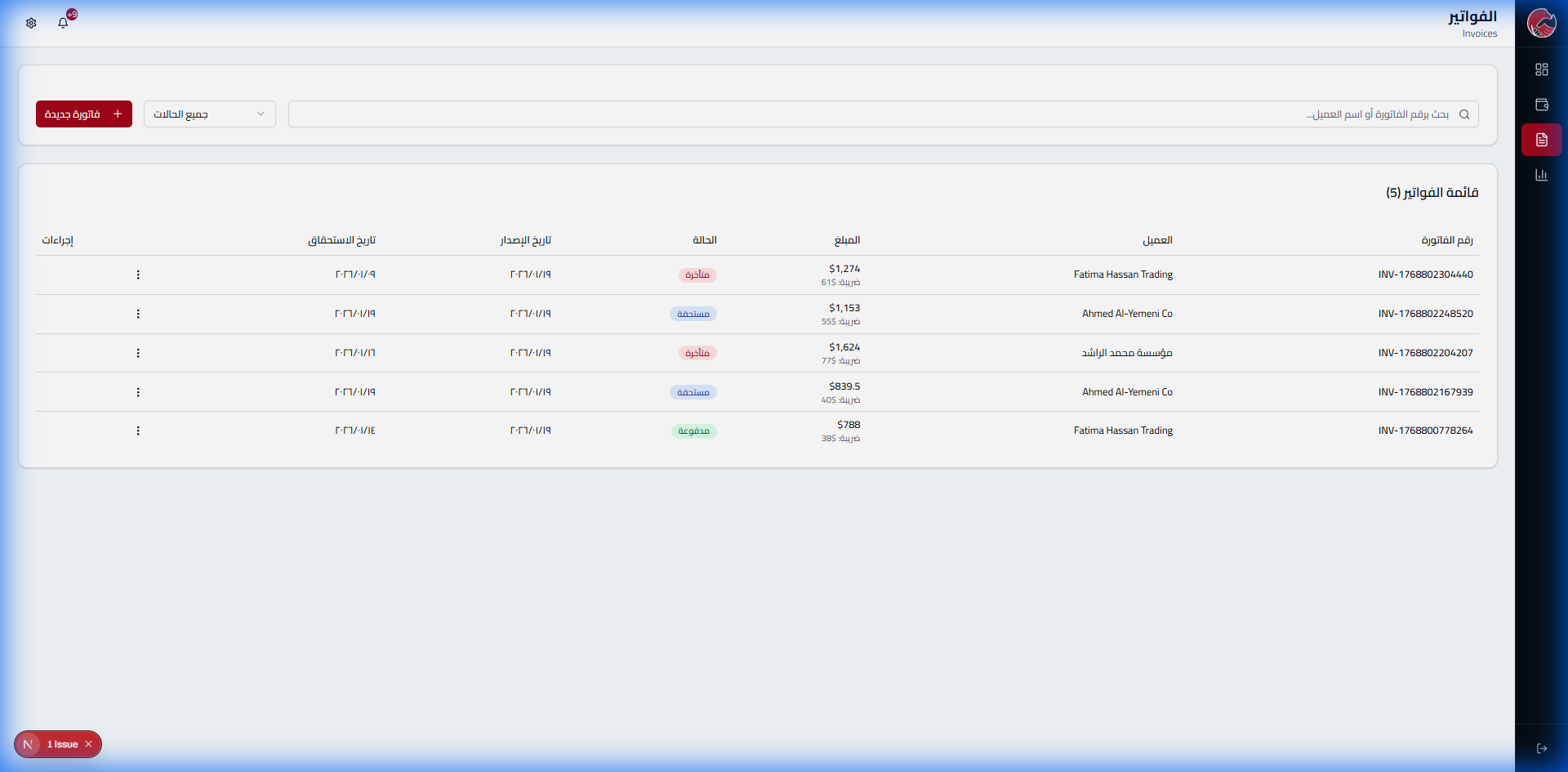Open the wallet icon in sidebar
This screenshot has height=772, width=1568.
coord(1541,105)
